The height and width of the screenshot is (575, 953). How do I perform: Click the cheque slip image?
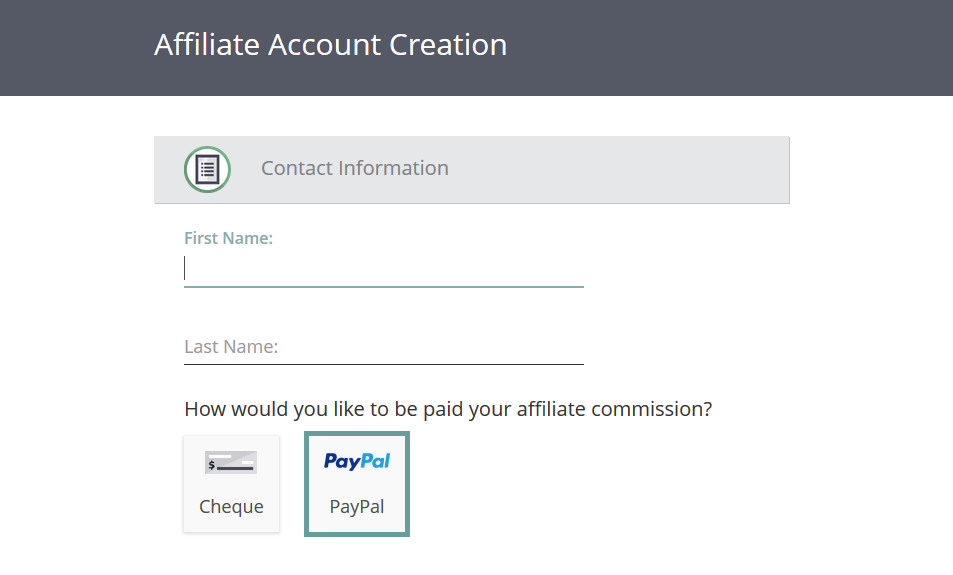(231, 463)
